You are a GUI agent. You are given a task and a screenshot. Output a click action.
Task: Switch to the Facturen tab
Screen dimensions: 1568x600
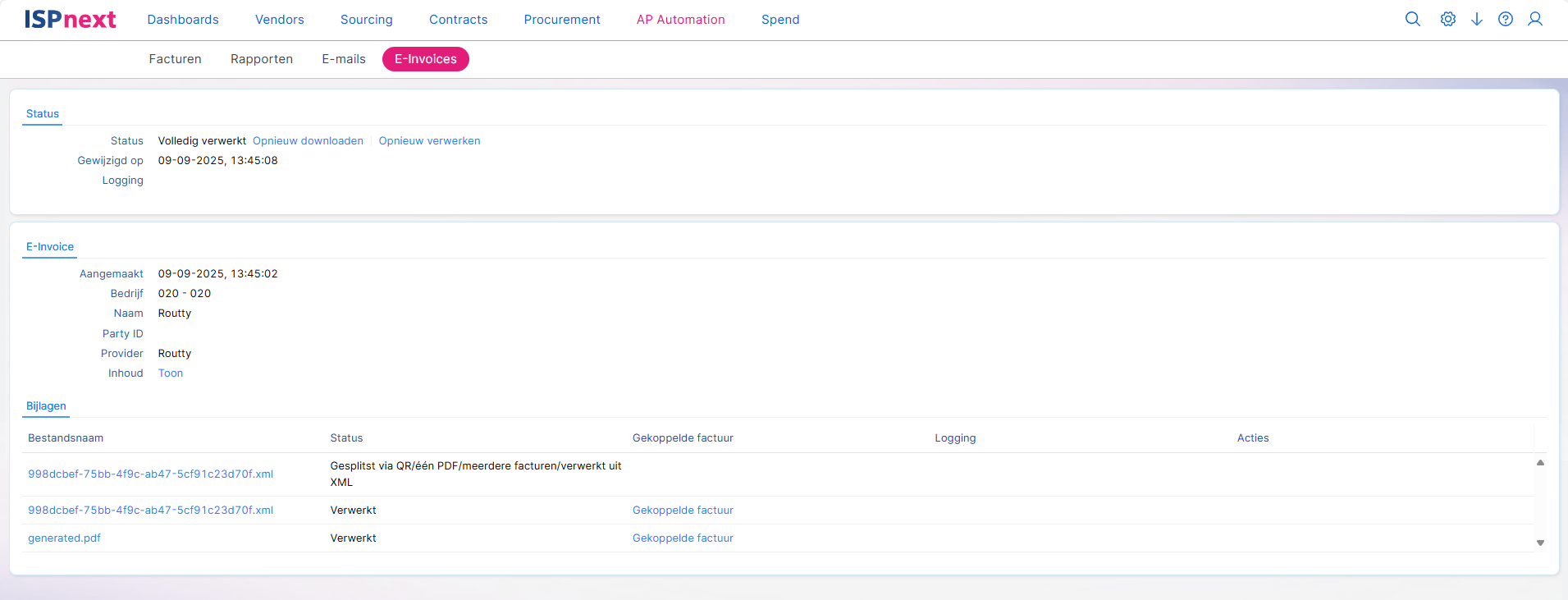coord(175,59)
